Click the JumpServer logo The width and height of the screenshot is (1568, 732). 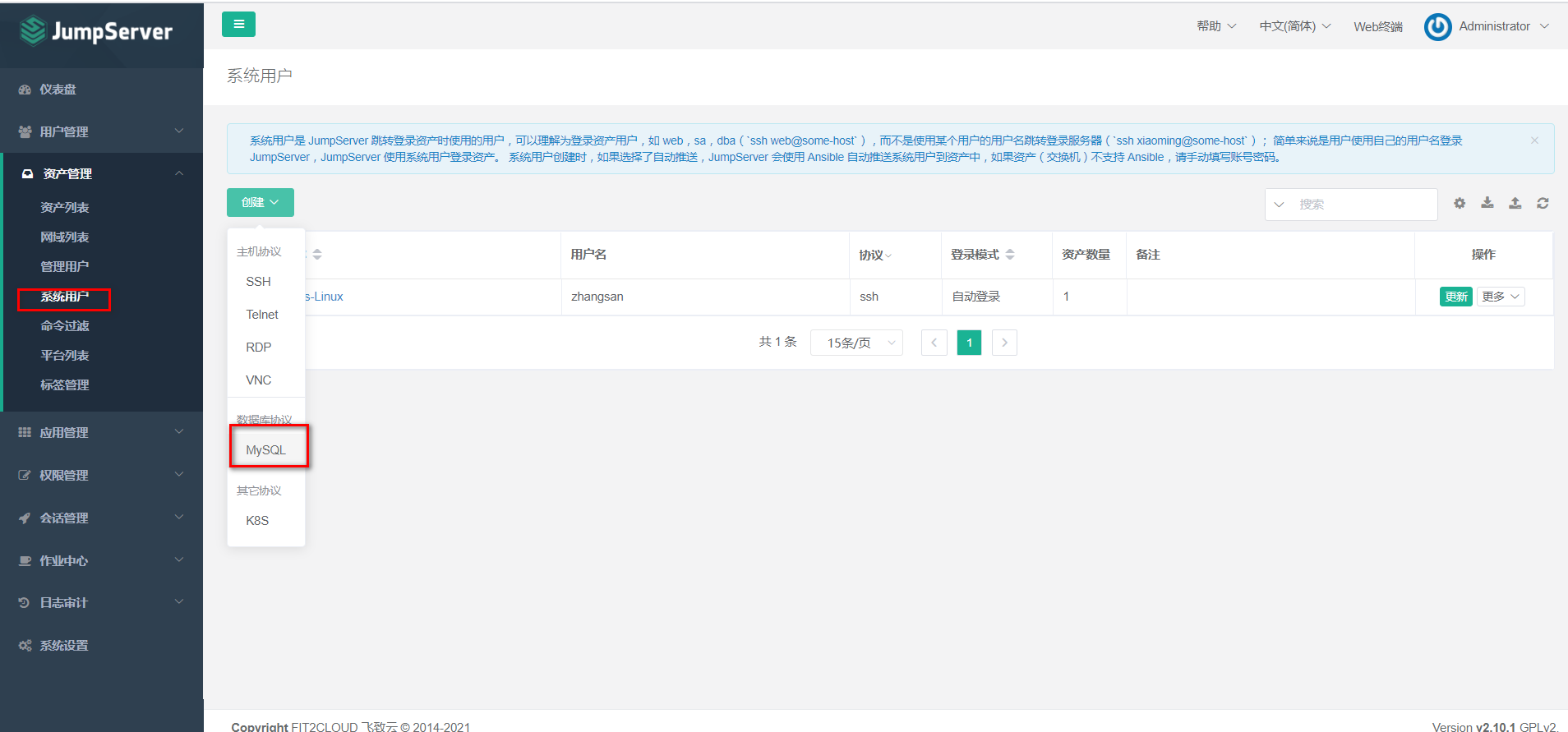tap(96, 31)
